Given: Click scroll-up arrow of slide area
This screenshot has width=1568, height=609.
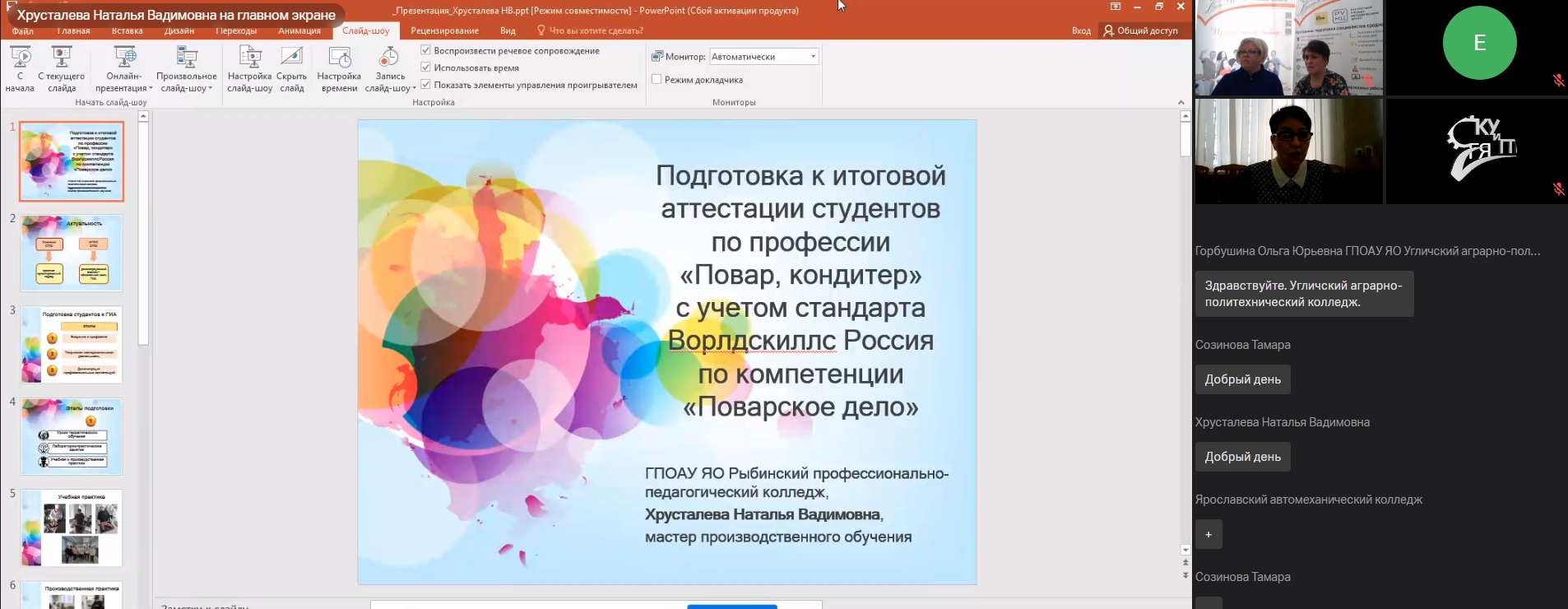Looking at the screenshot, I should click(1185, 116).
